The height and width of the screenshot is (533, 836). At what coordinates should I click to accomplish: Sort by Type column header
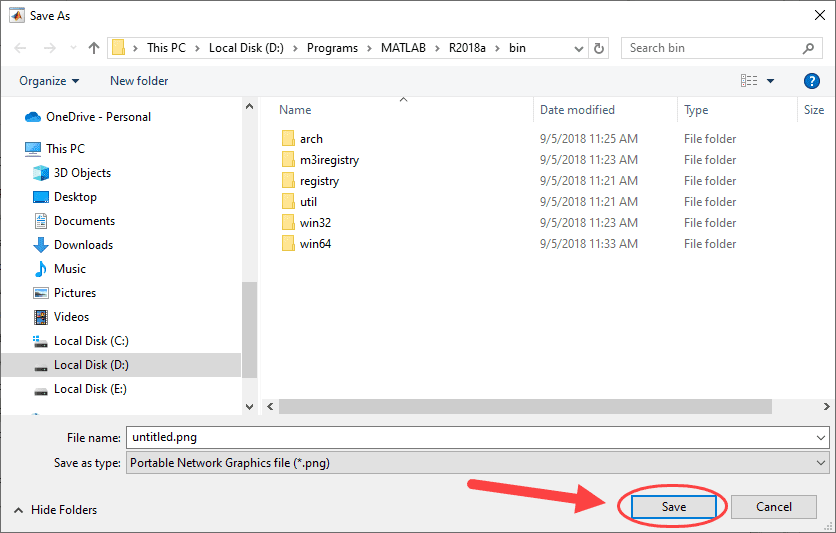pyautogui.click(x=696, y=110)
